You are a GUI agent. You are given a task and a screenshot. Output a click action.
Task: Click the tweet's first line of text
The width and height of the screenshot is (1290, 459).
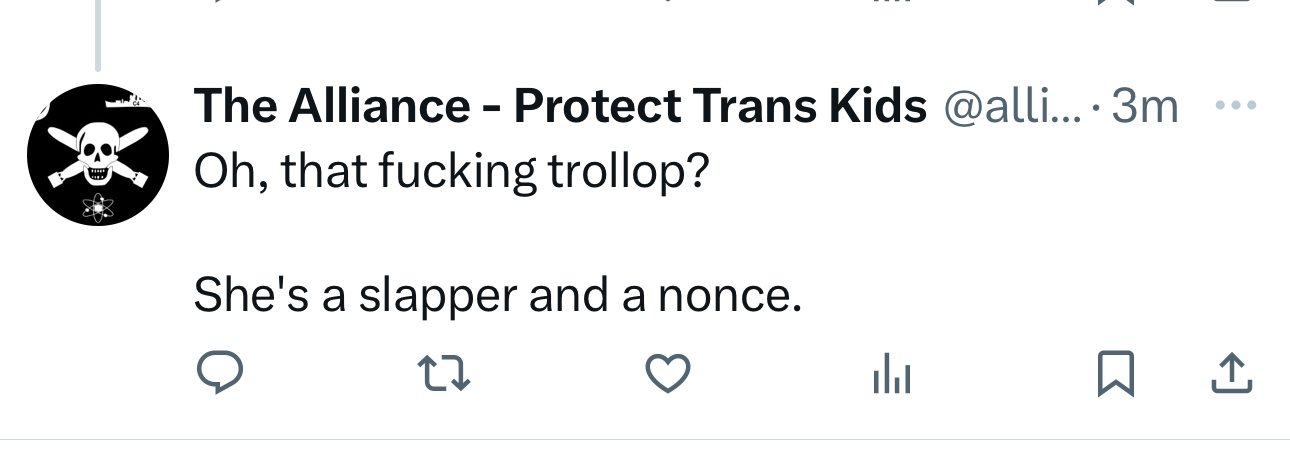tap(451, 171)
